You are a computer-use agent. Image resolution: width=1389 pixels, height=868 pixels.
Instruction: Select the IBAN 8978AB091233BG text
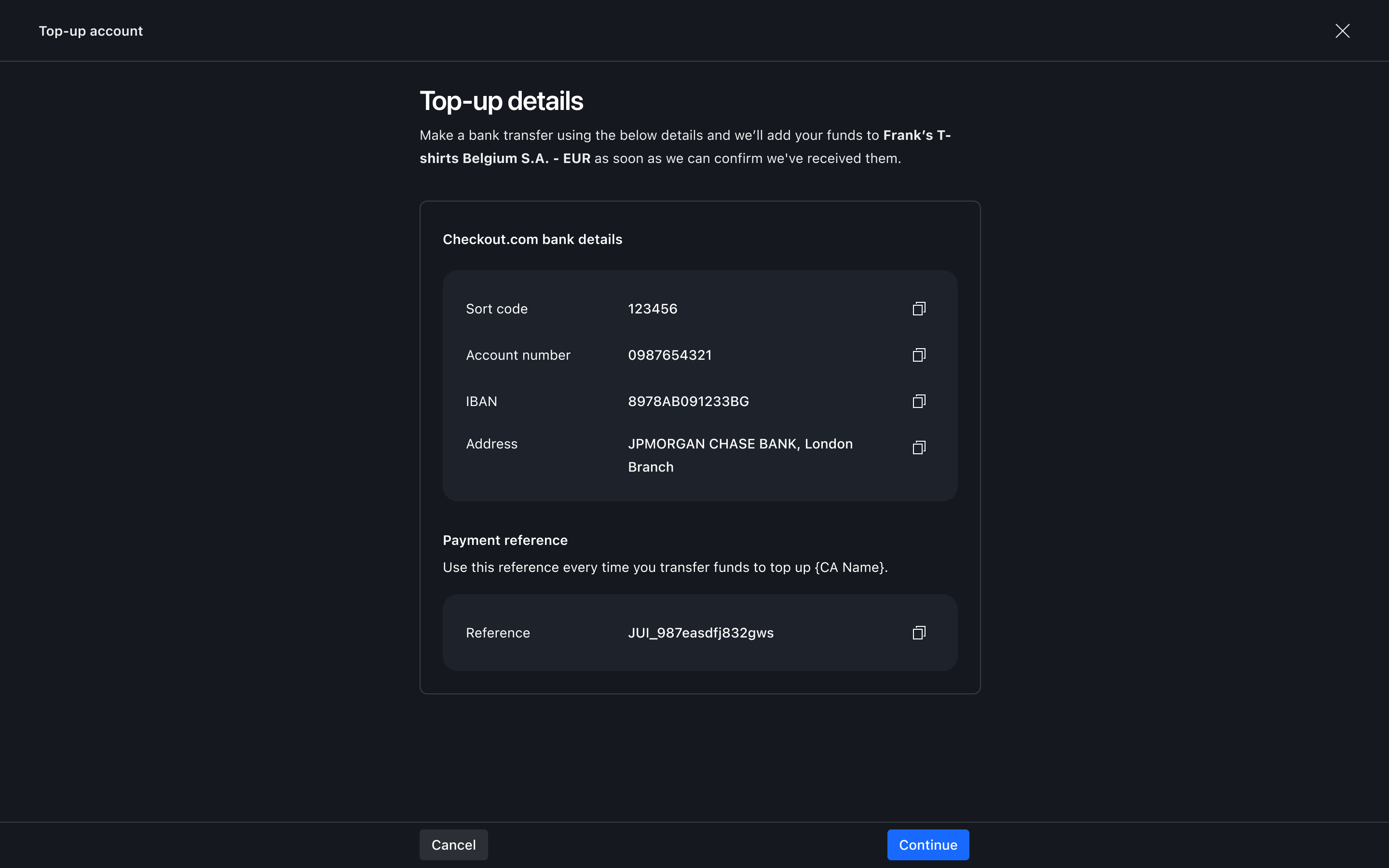pos(688,401)
